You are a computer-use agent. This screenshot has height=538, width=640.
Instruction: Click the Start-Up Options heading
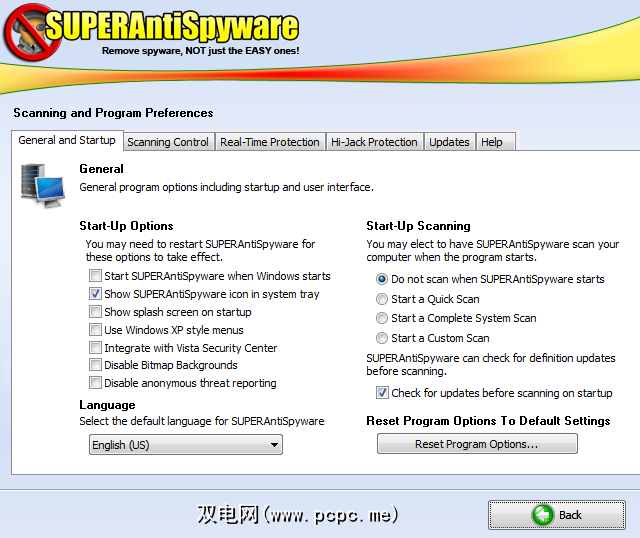126,226
